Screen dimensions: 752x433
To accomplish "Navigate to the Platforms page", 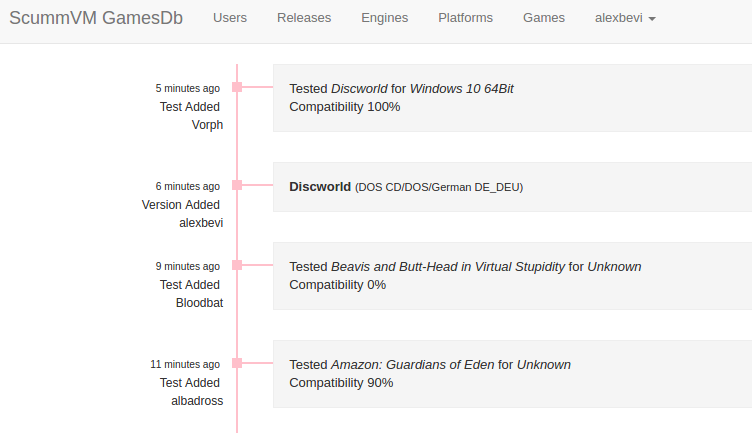I will pyautogui.click(x=465, y=18).
